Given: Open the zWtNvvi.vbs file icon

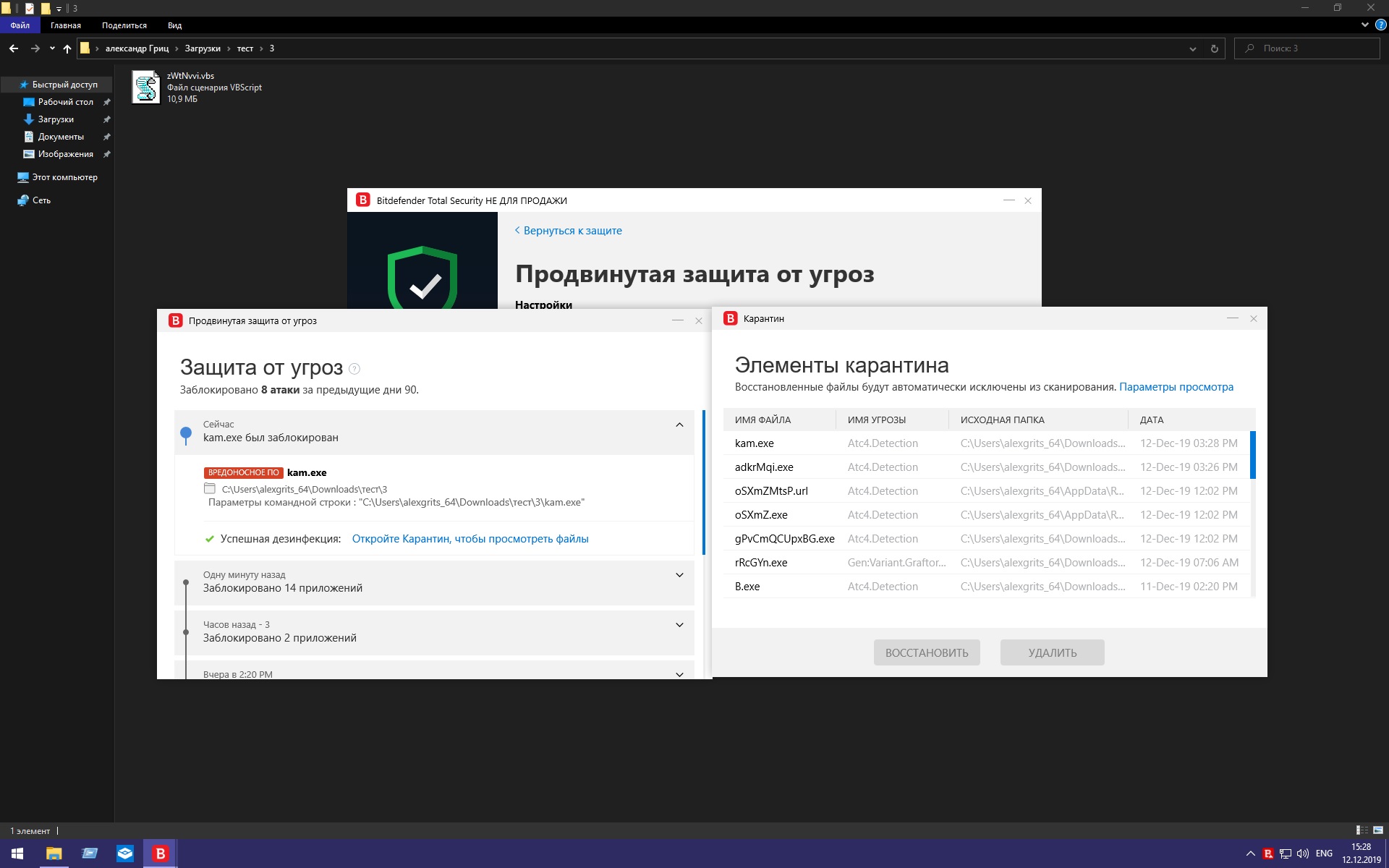Looking at the screenshot, I should tap(146, 88).
